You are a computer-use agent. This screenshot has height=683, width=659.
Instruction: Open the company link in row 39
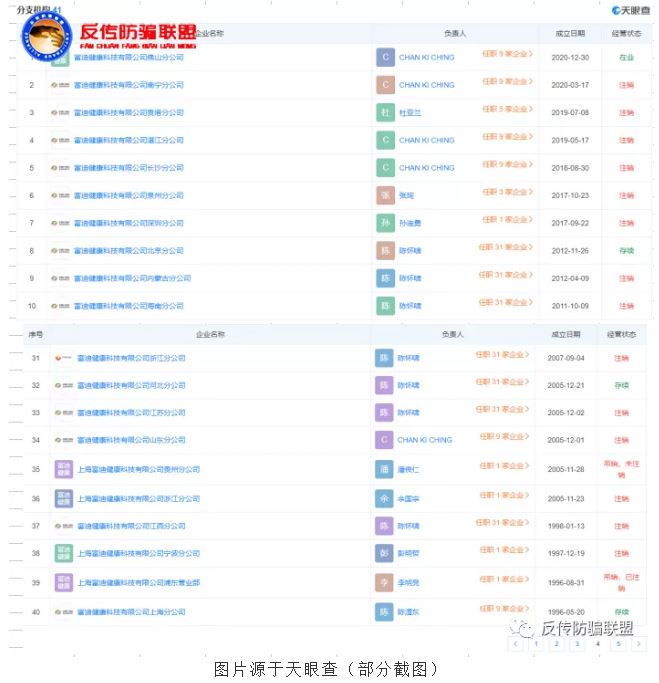tap(139, 582)
